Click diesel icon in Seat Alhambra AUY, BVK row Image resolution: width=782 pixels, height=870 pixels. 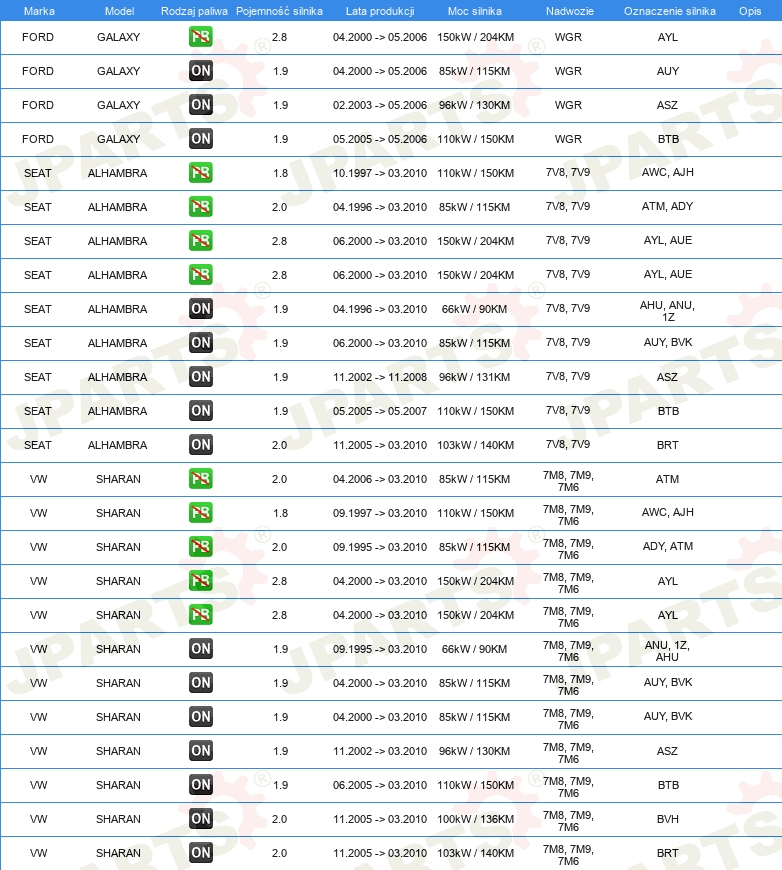pos(200,343)
